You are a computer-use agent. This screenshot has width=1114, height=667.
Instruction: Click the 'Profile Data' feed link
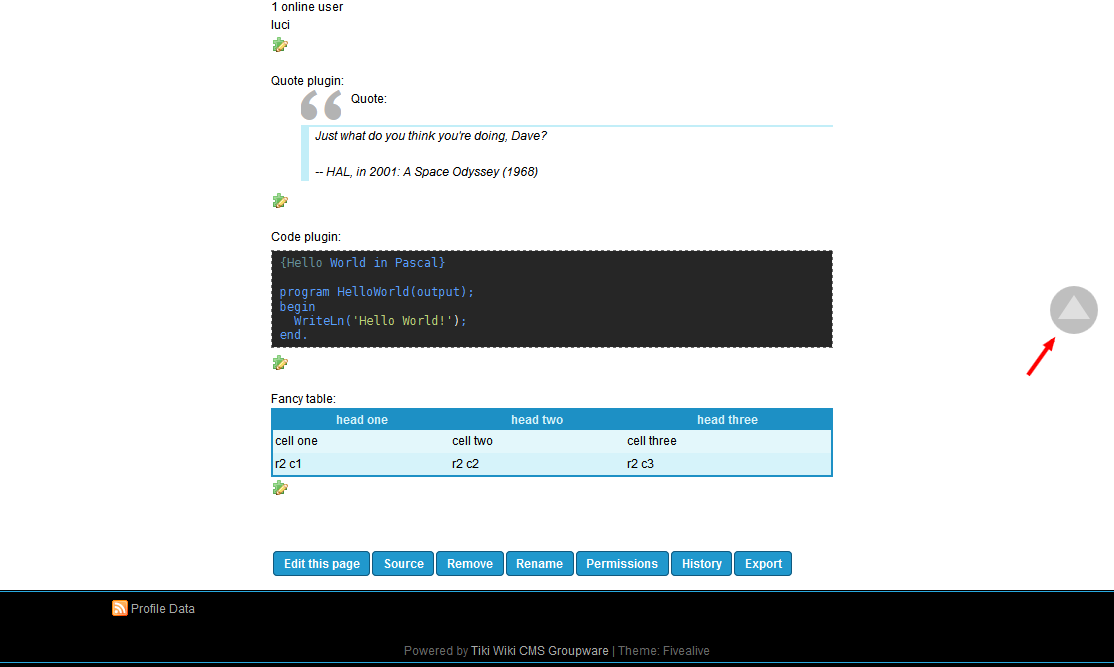pos(163,608)
